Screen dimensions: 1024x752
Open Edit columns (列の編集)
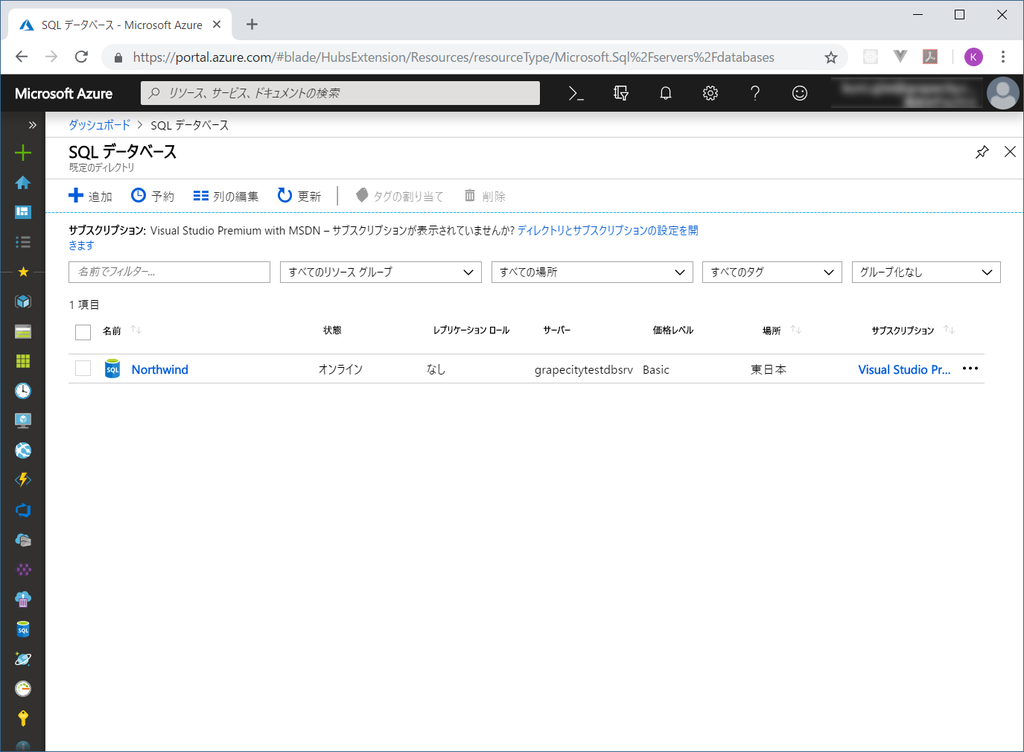point(225,196)
